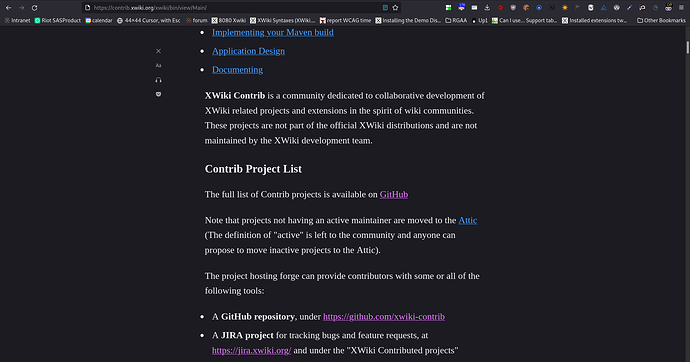Open the jira.xwiki.org link

251,351
